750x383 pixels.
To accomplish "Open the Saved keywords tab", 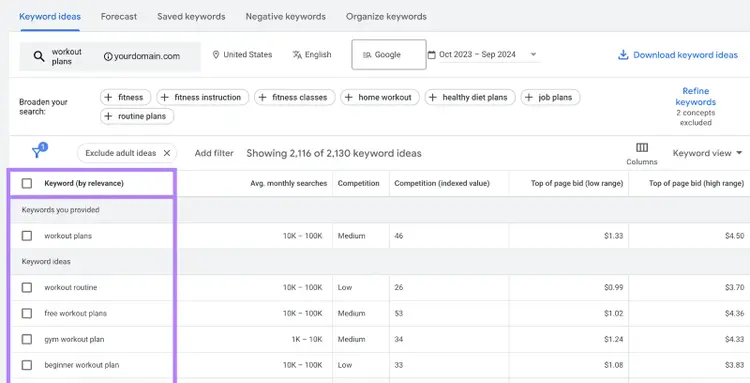I will [x=191, y=16].
